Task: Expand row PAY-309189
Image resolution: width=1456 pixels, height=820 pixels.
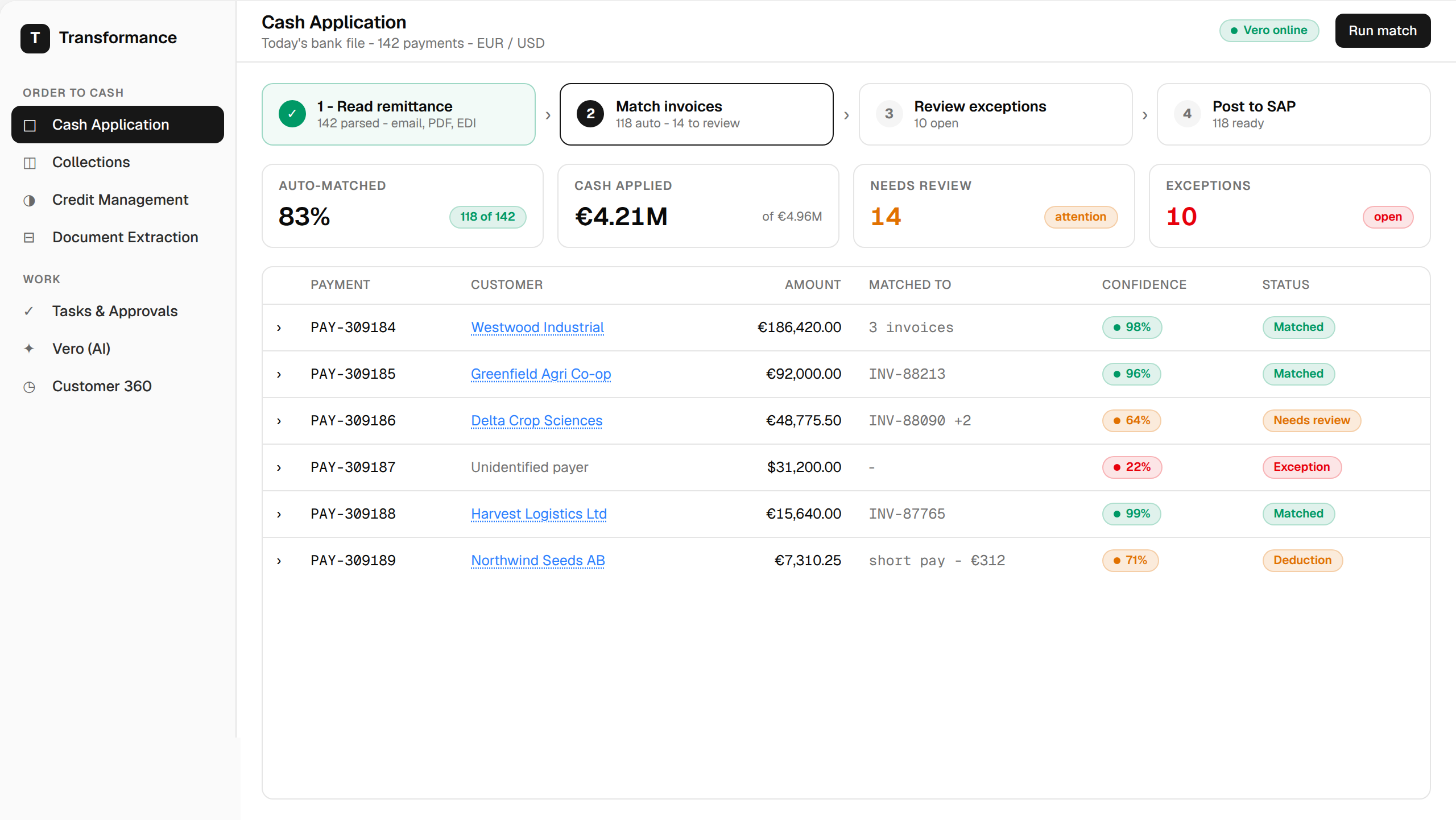Action: (x=279, y=561)
